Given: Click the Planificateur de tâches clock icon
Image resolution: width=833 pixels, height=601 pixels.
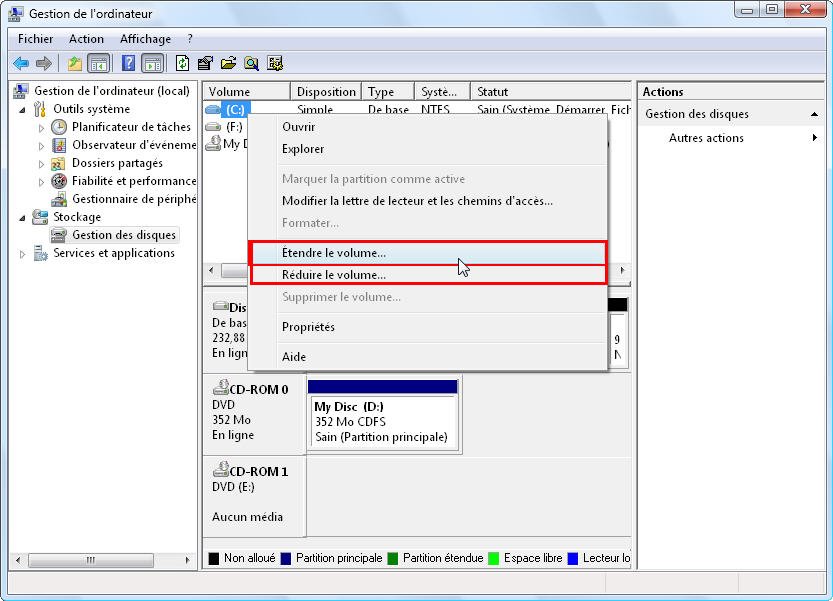Looking at the screenshot, I should point(58,127).
